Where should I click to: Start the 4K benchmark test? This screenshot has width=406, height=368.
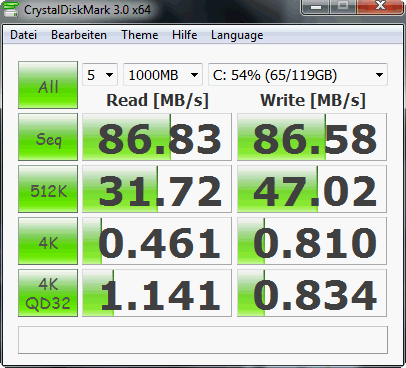point(48,241)
